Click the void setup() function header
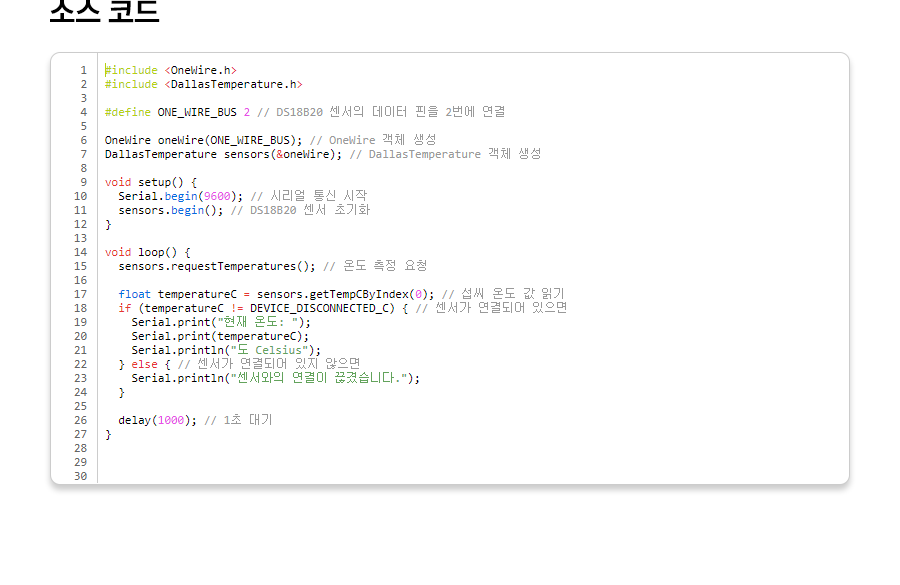Image resolution: width=900 pixels, height=585 pixels. point(144,182)
